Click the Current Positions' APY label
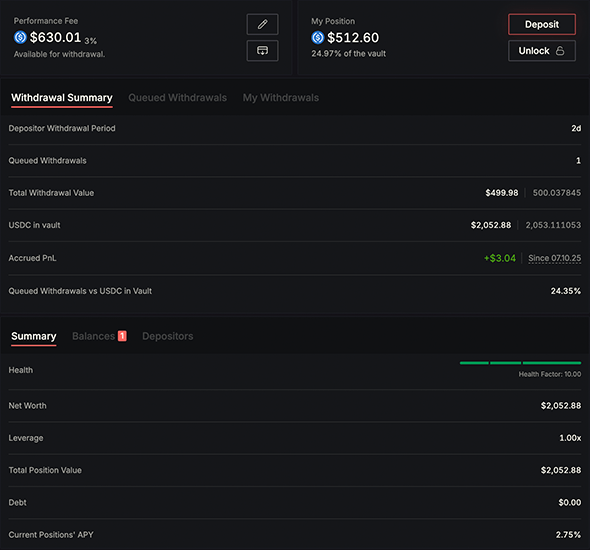590x550 pixels. [x=51, y=535]
